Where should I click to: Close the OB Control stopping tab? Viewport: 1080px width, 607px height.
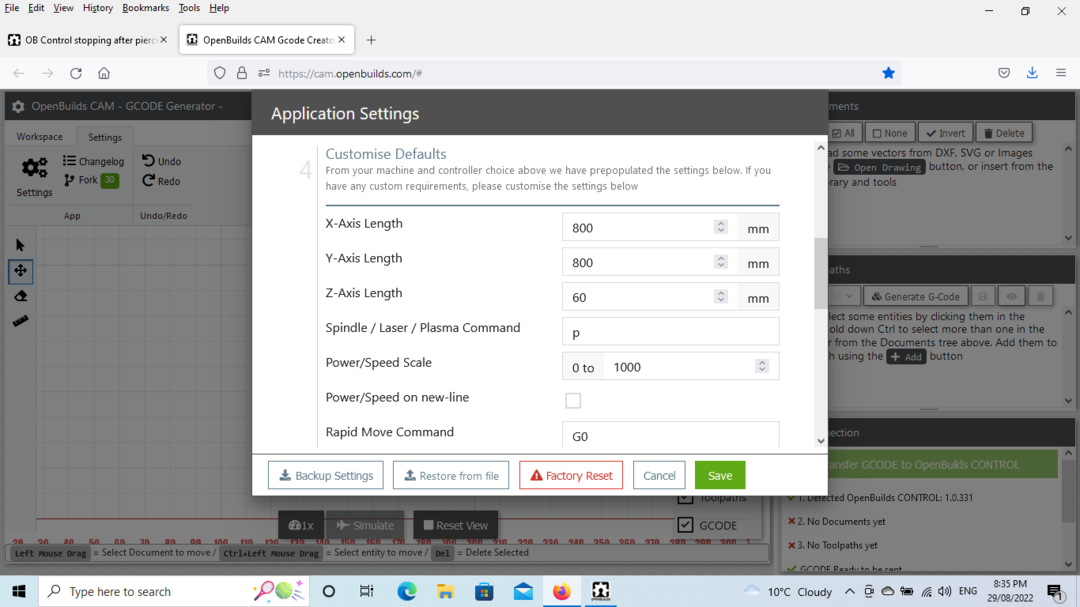pyautogui.click(x=163, y=40)
